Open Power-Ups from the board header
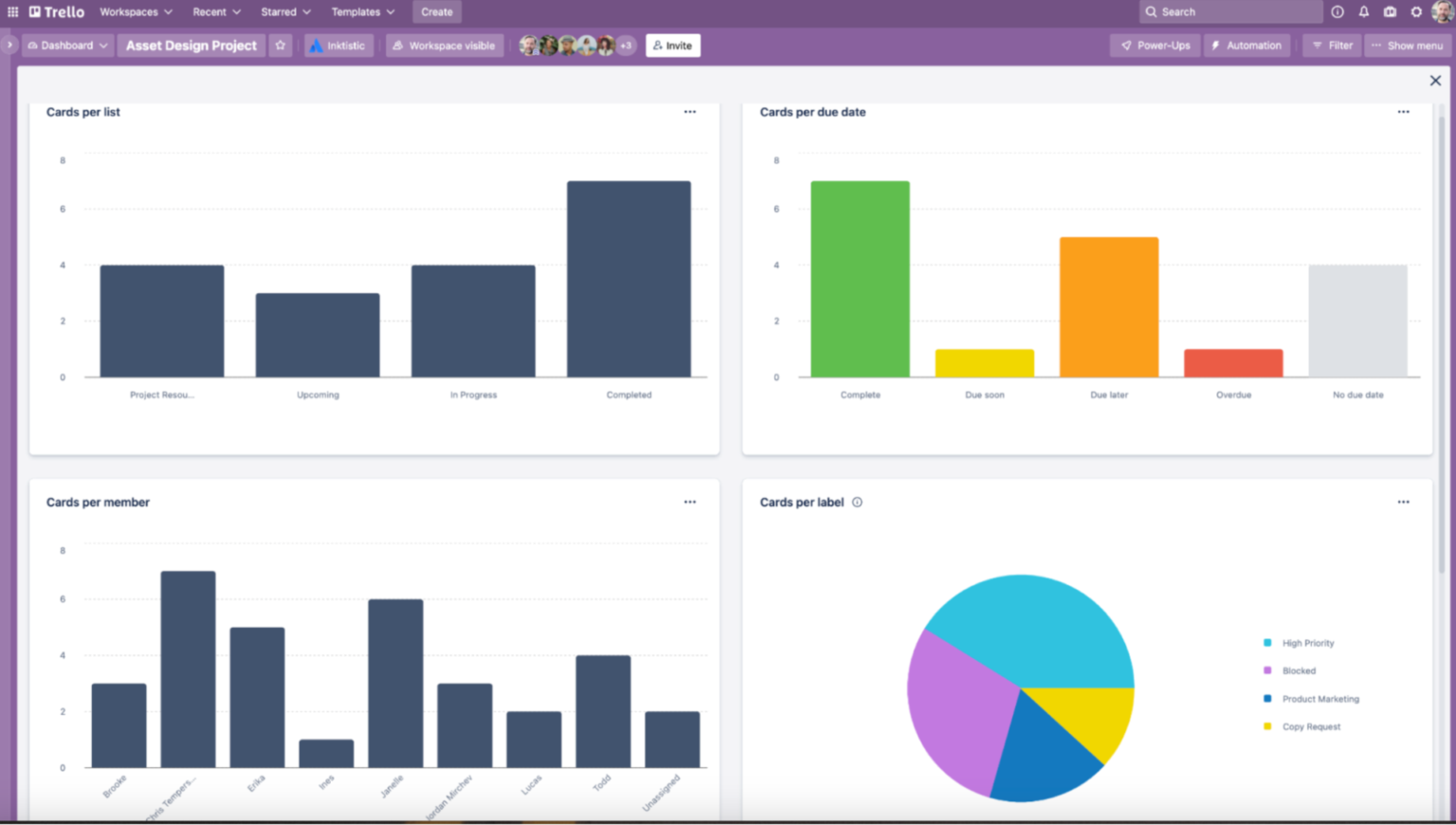 (x=1155, y=45)
